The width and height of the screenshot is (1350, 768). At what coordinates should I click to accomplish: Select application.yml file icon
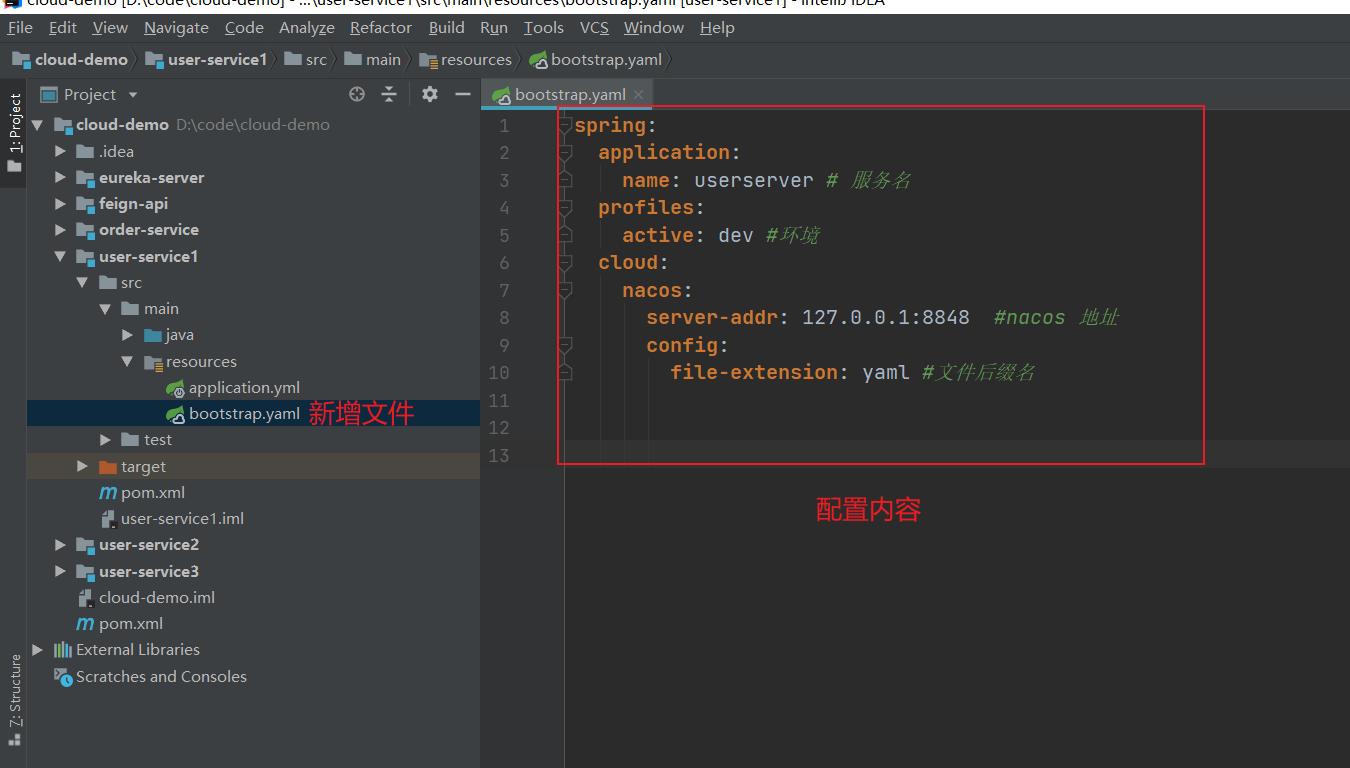point(175,388)
